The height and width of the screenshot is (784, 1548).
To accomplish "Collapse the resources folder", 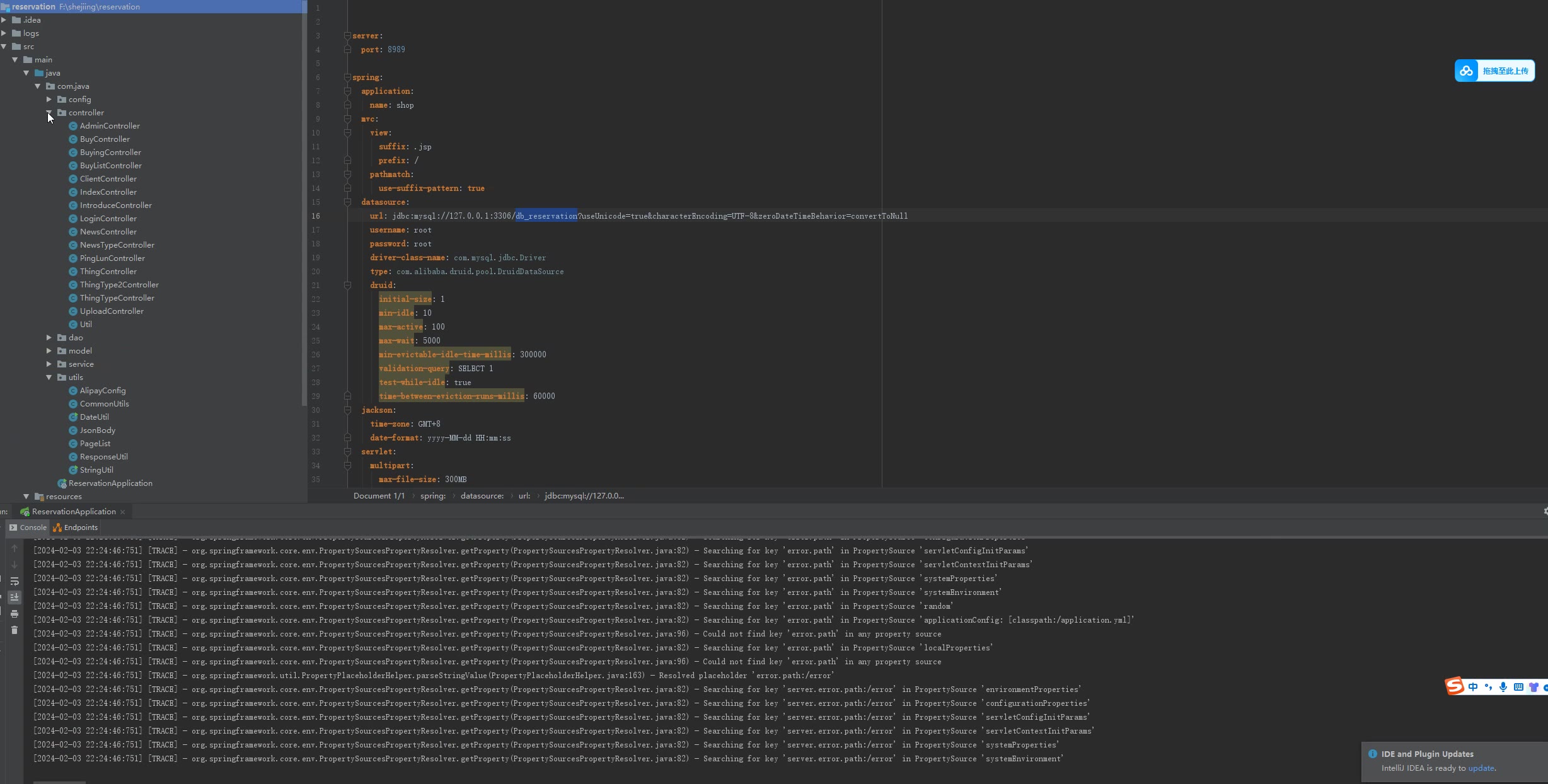I will pyautogui.click(x=26, y=496).
